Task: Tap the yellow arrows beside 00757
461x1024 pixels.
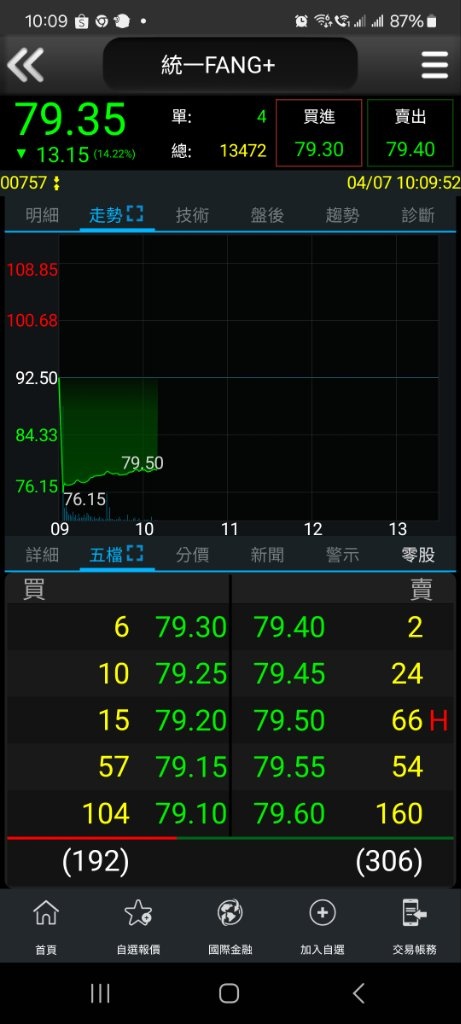Action: pos(57,183)
